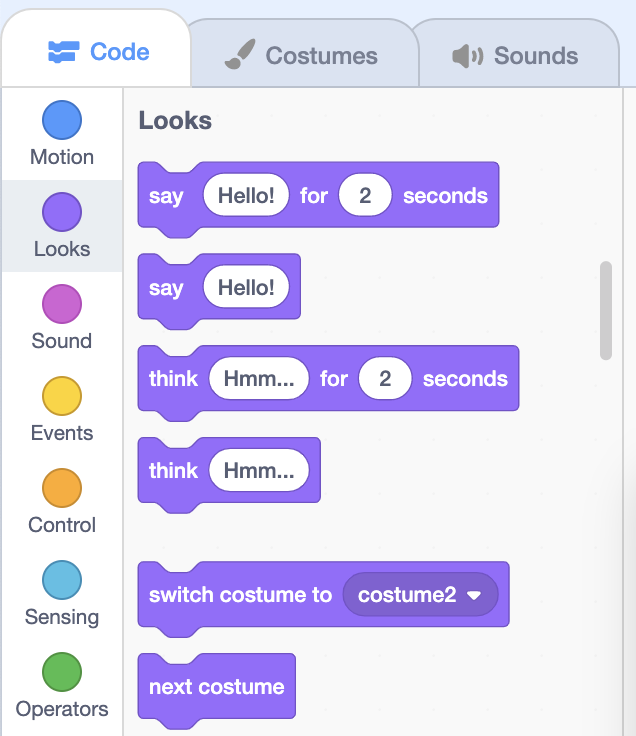
Task: Open the Sounds tab
Action: (516, 54)
